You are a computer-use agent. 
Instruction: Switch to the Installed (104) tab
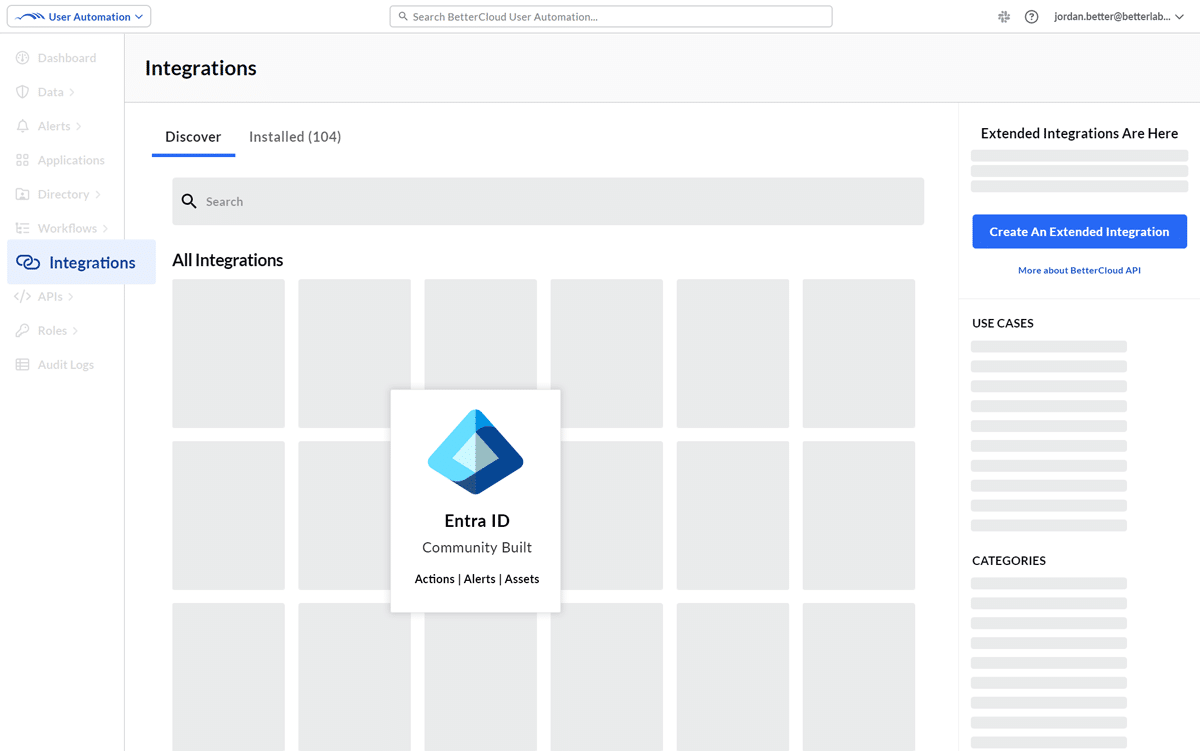pos(295,137)
